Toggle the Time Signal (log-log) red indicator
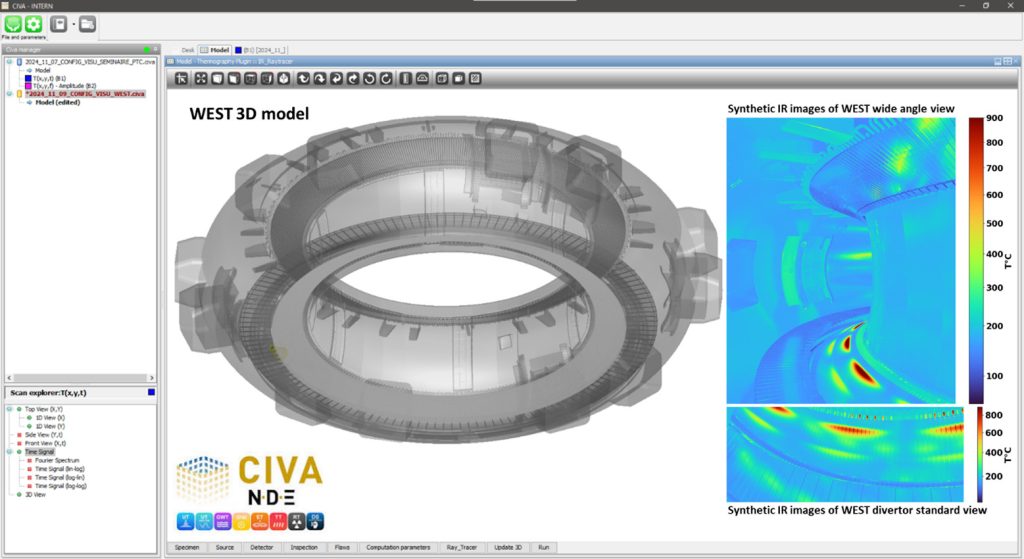This screenshot has height=559, width=1024. (x=29, y=486)
